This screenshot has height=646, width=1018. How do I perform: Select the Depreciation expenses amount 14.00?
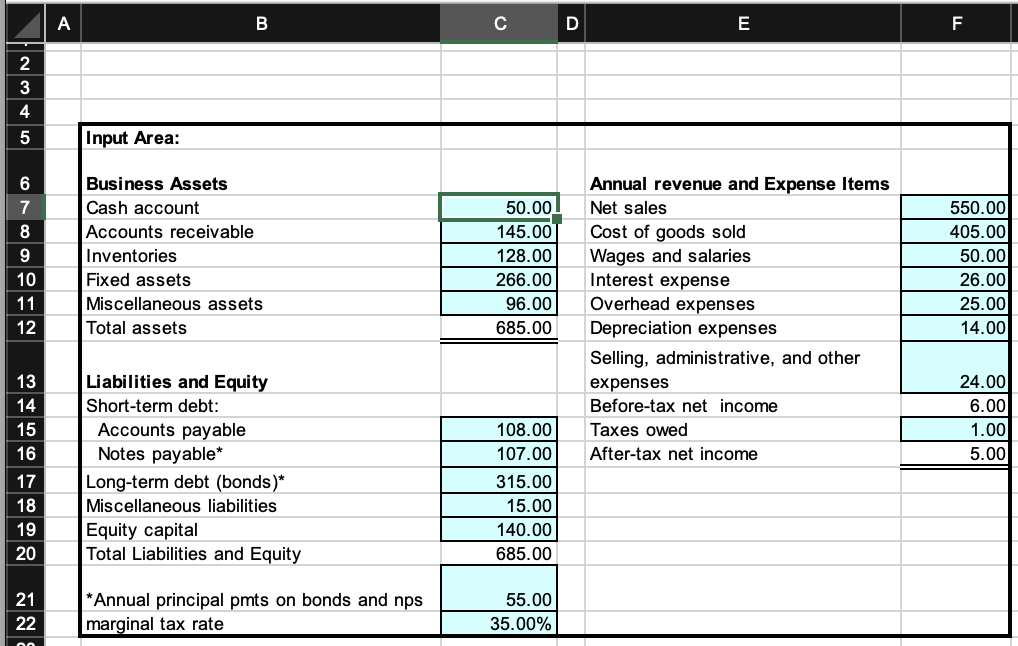point(954,328)
